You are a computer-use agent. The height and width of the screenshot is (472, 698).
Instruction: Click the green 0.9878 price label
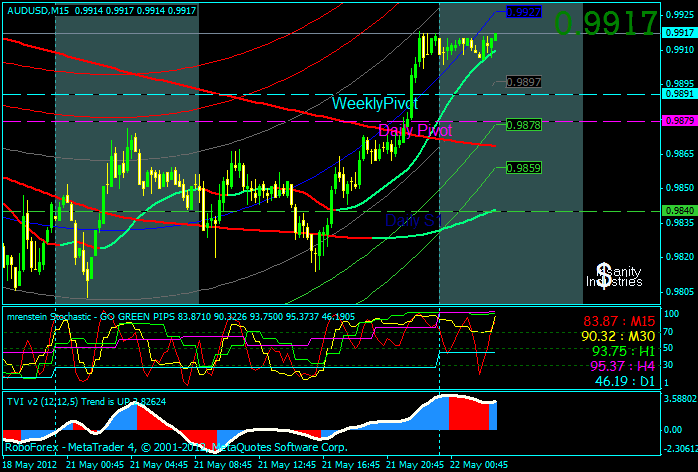(524, 125)
